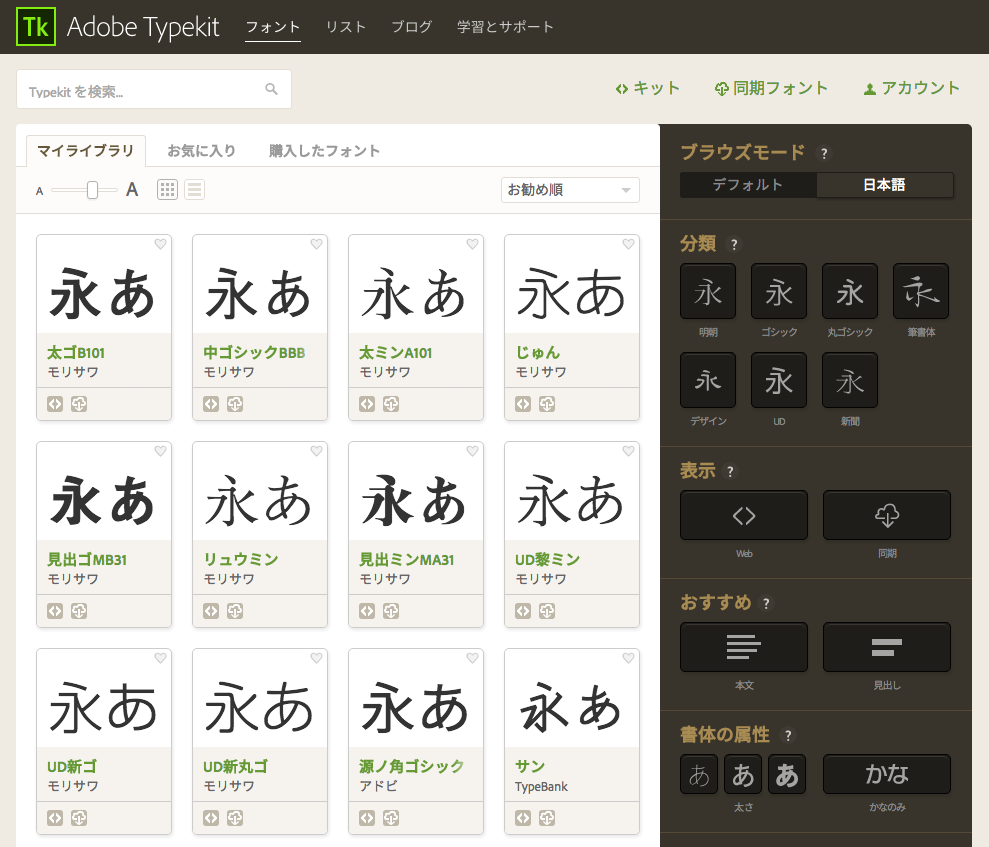Open 源ノ角ゴシック font link

point(411,766)
